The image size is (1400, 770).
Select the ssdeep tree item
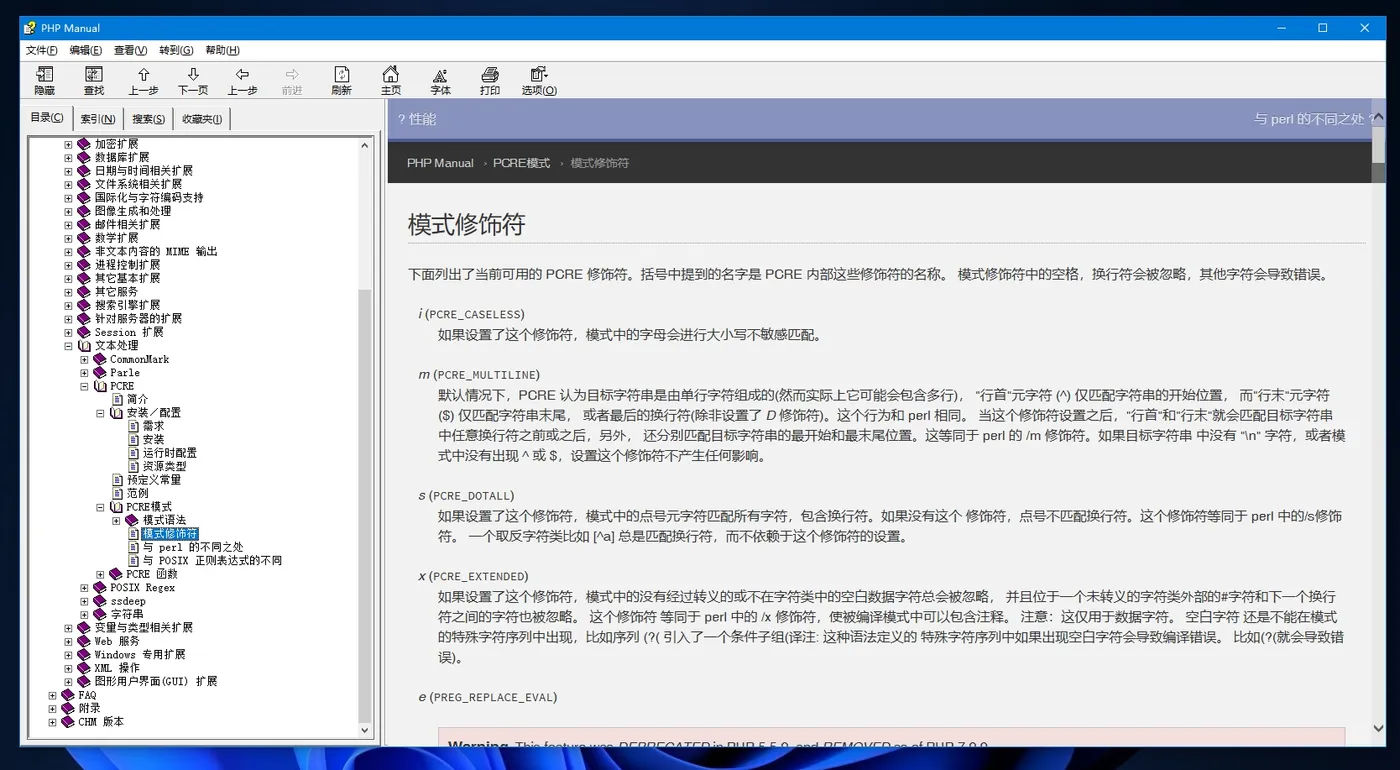[128, 601]
